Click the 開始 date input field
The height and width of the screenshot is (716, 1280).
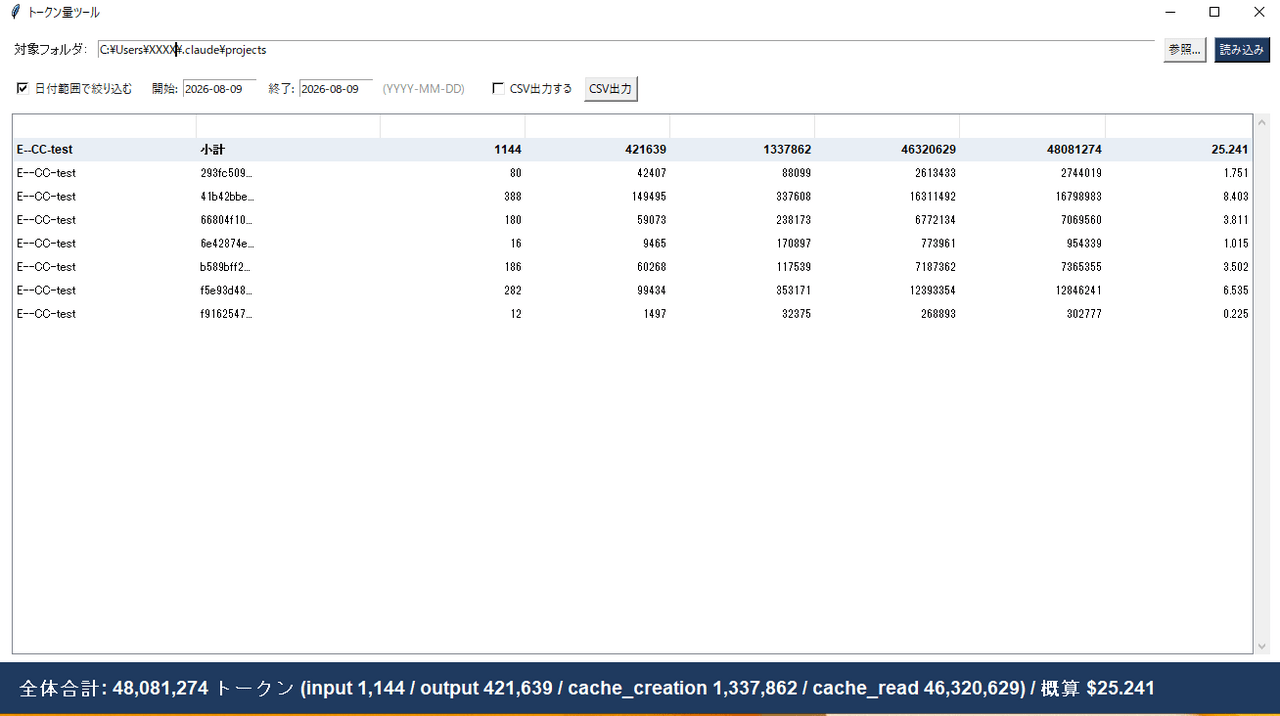click(220, 89)
